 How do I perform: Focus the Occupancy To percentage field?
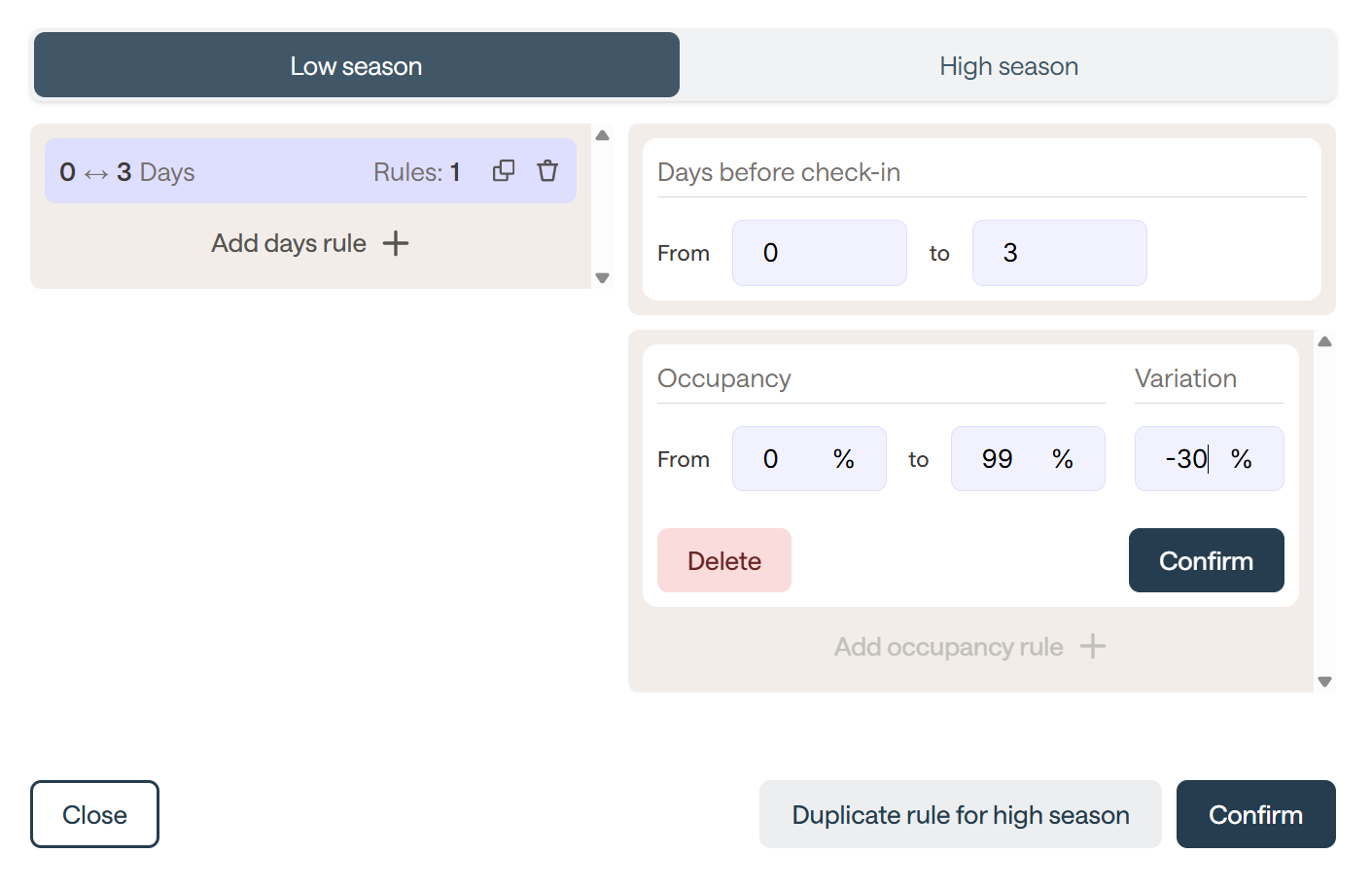[x=1011, y=459]
